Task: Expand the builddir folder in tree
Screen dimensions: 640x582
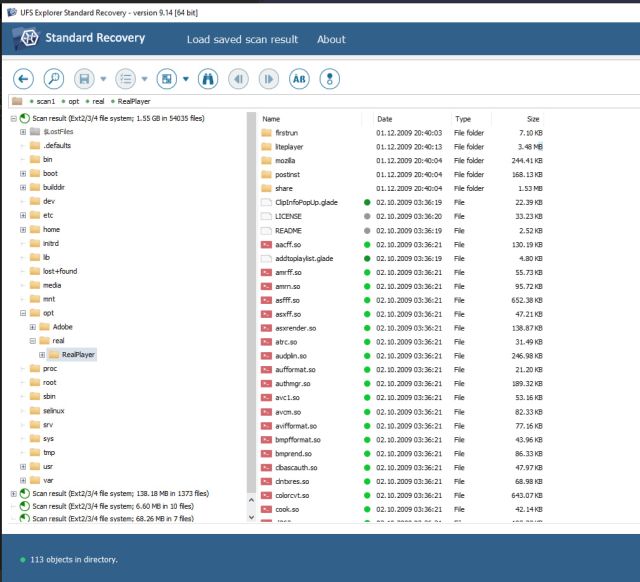Action: (x=23, y=187)
